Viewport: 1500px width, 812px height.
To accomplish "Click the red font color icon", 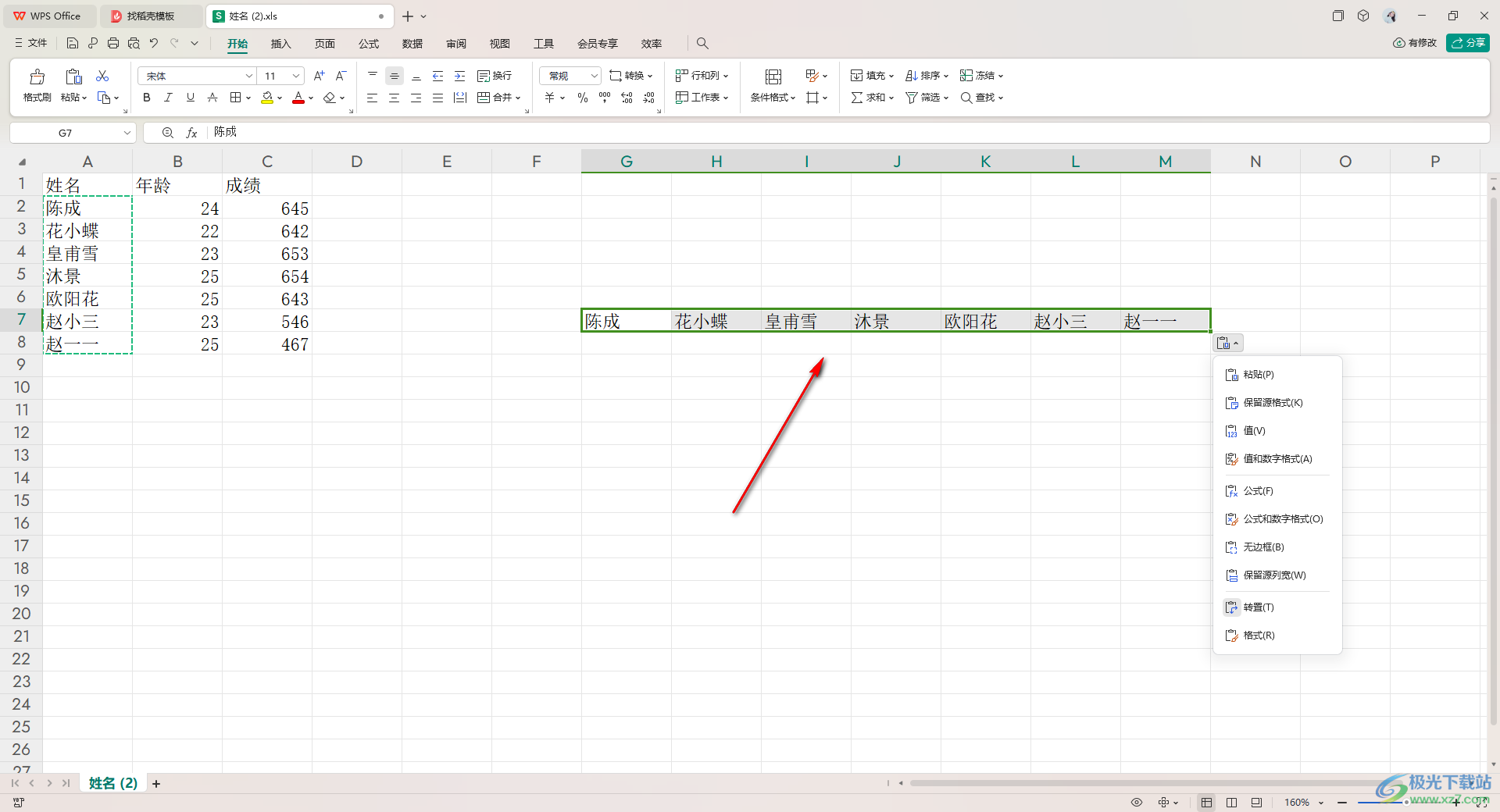I will tap(298, 98).
